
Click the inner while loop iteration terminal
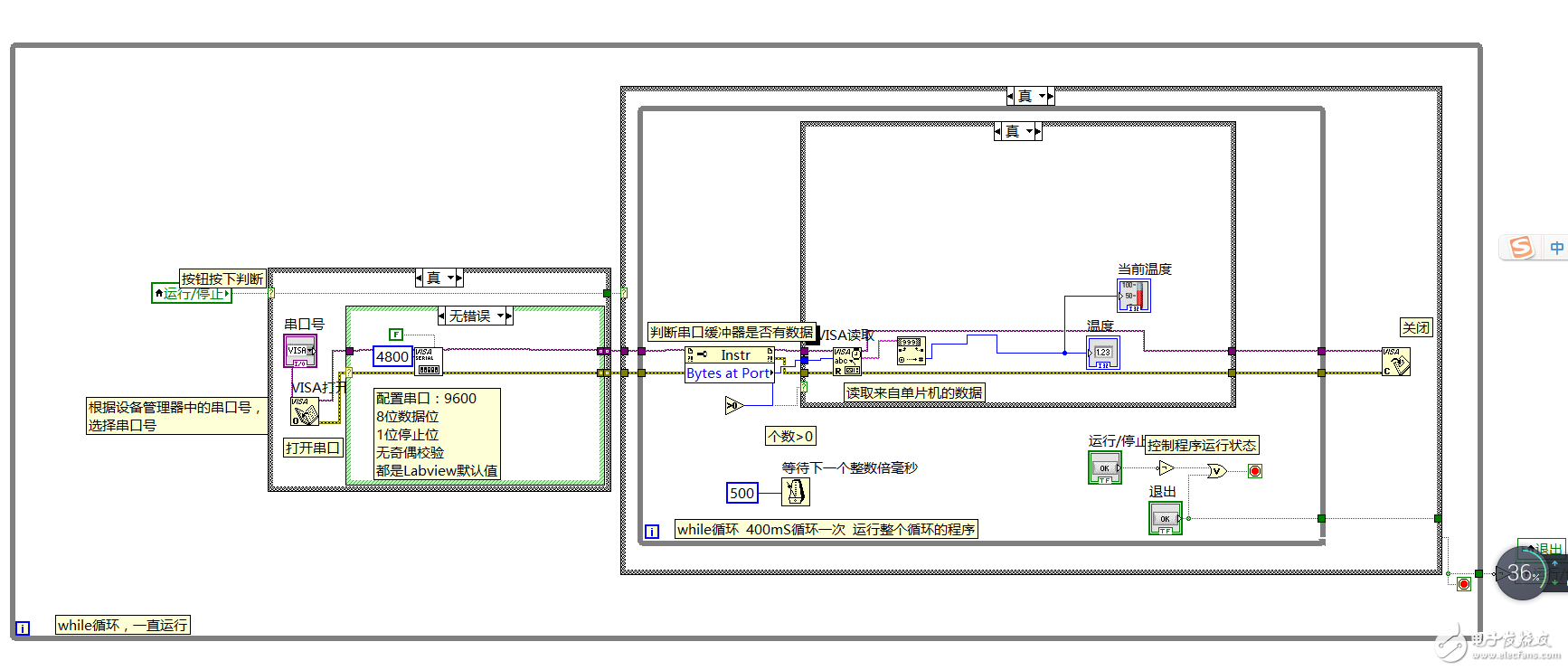[652, 532]
